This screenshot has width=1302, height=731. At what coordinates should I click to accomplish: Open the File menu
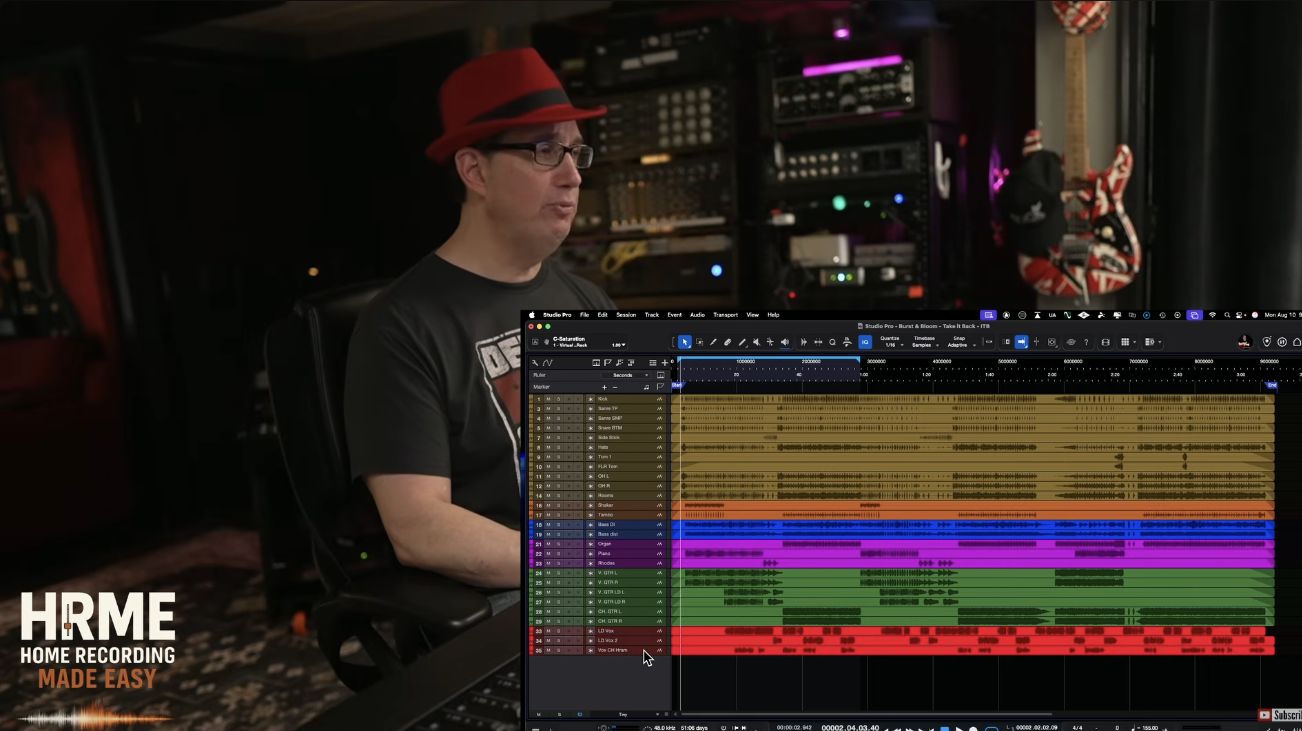[x=584, y=315]
